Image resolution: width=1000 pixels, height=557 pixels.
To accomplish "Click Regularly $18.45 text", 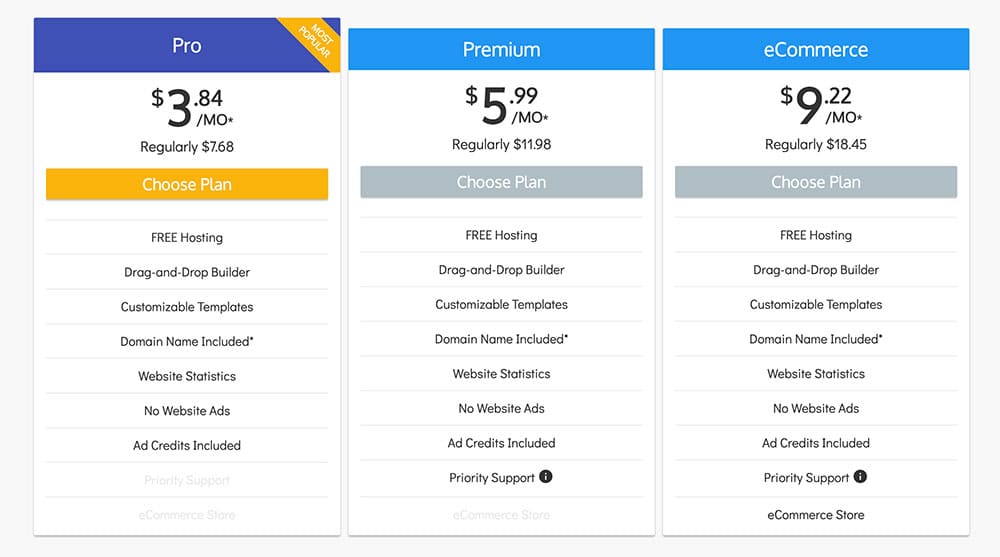I will (816, 144).
